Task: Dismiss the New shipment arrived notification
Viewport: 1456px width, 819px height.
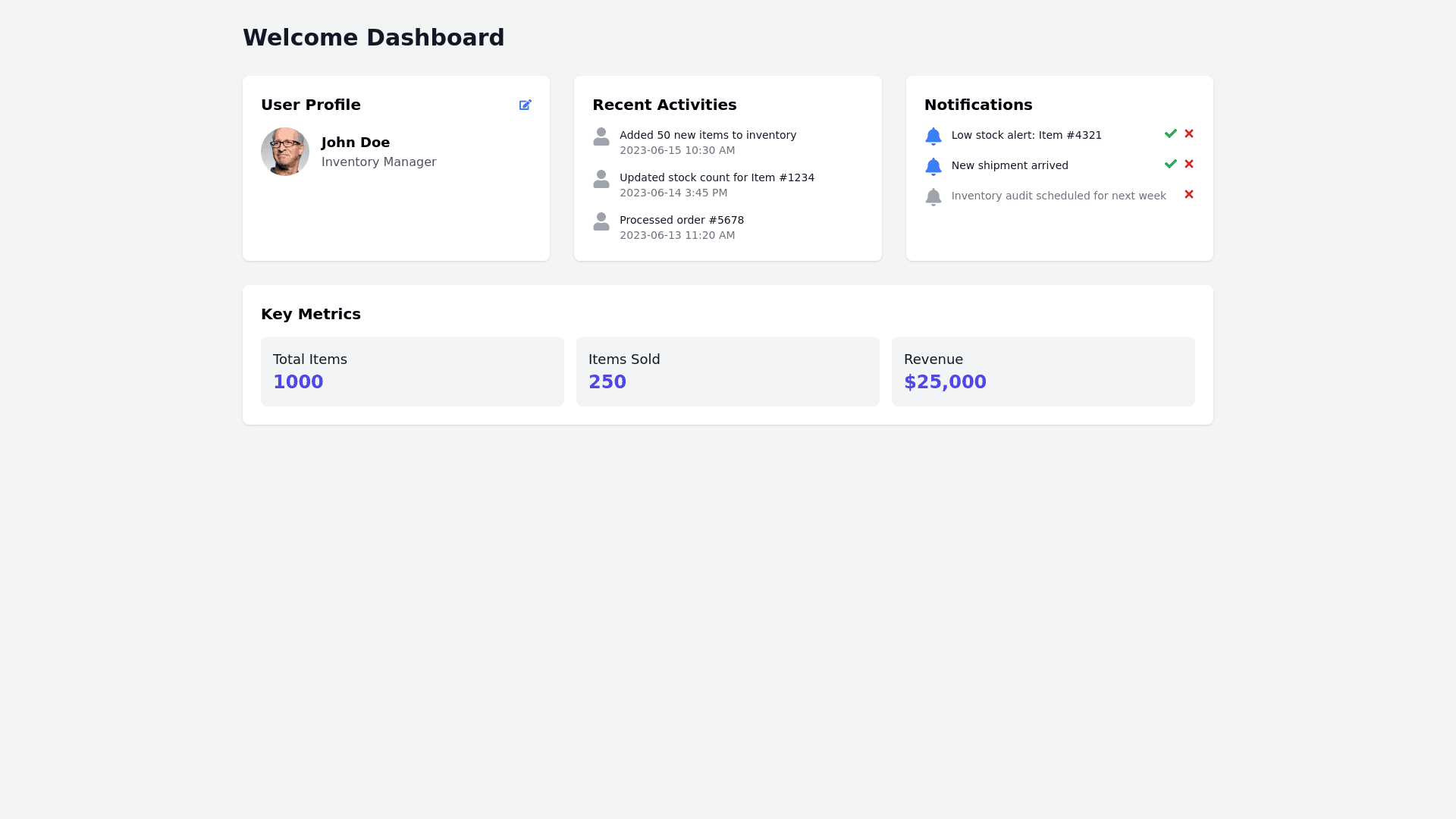Action: coord(1188,164)
